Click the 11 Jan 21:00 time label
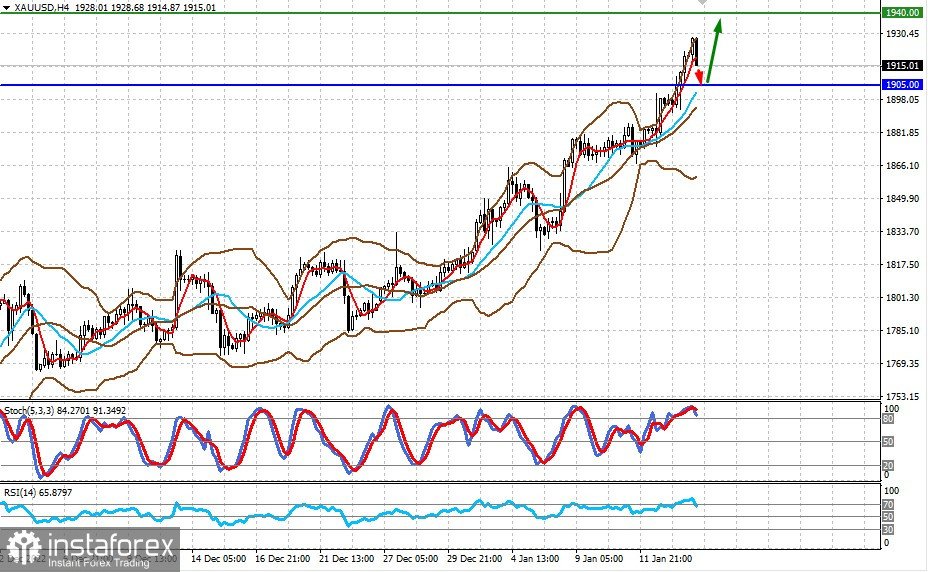 (x=665, y=558)
